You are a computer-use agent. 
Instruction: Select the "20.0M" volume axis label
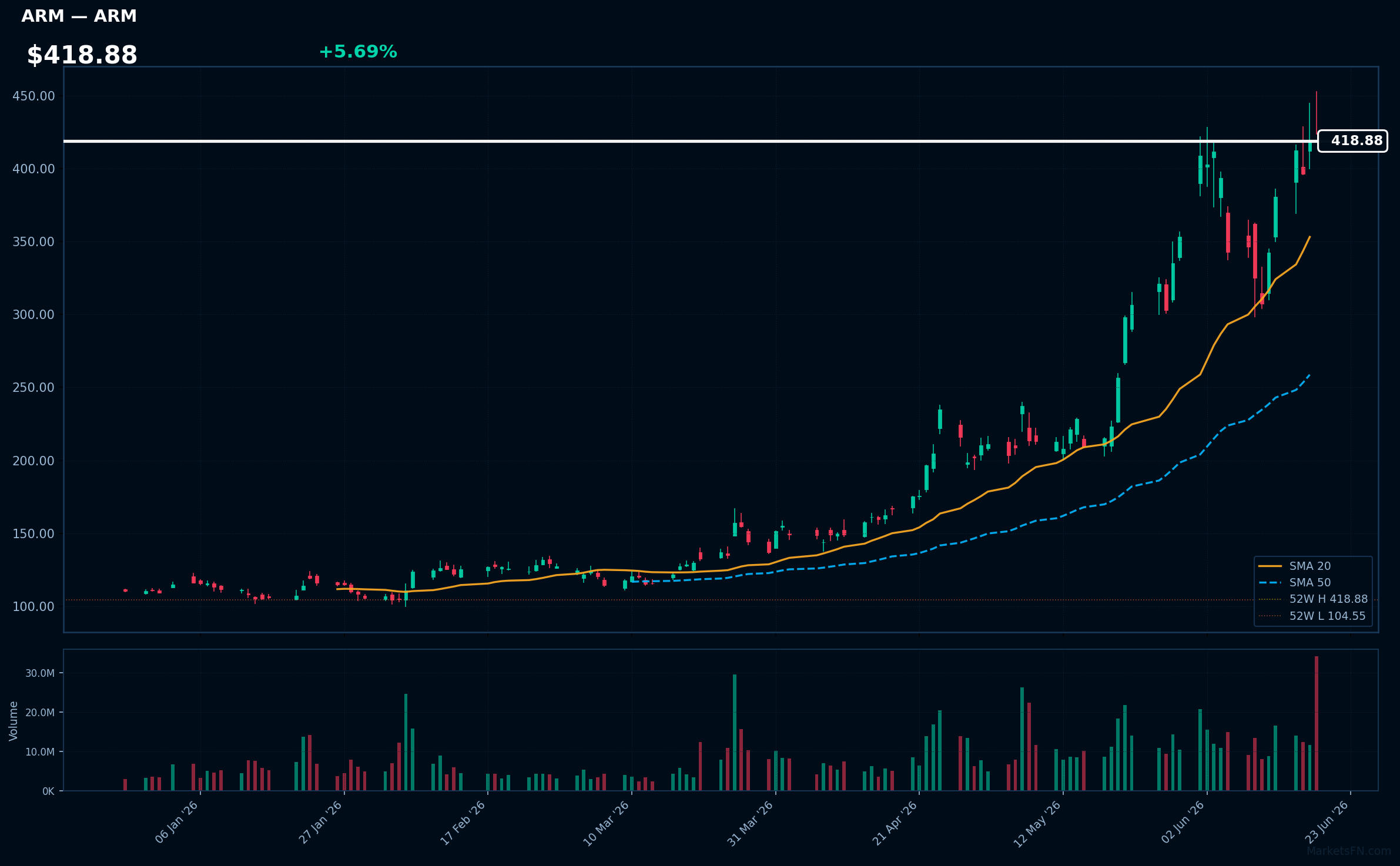tap(39, 713)
